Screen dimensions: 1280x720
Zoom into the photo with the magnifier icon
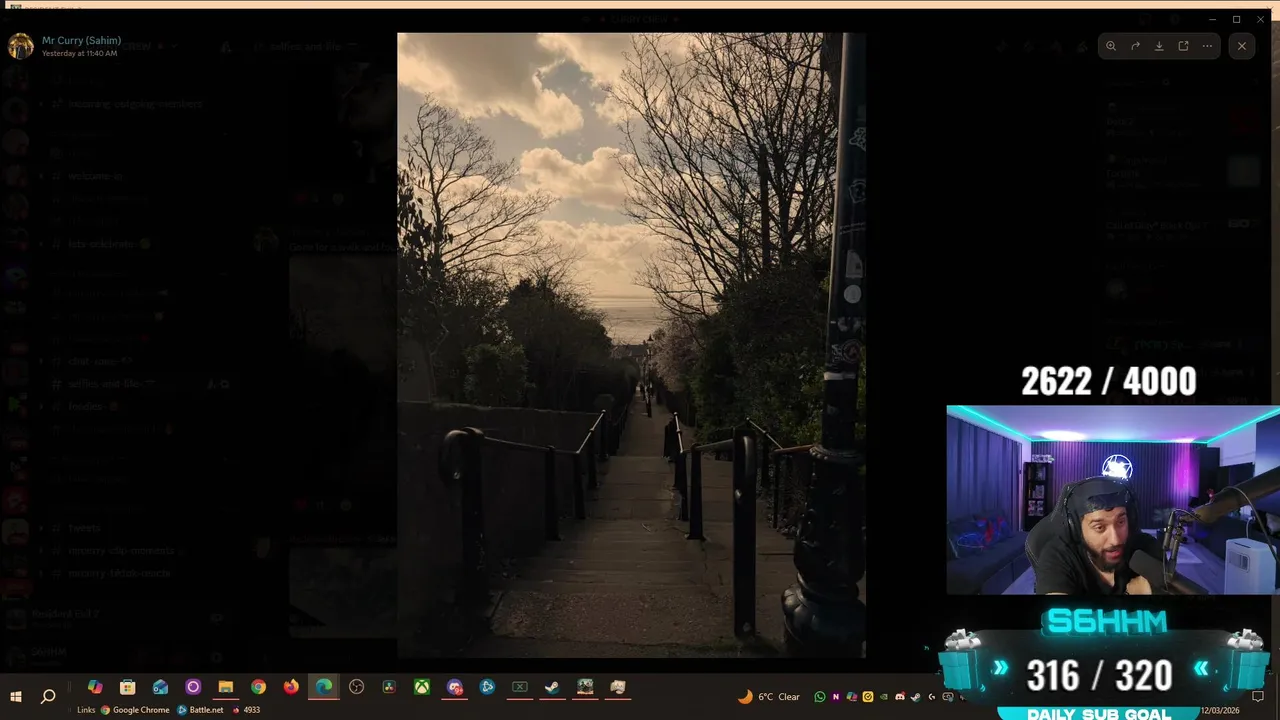tap(1111, 46)
